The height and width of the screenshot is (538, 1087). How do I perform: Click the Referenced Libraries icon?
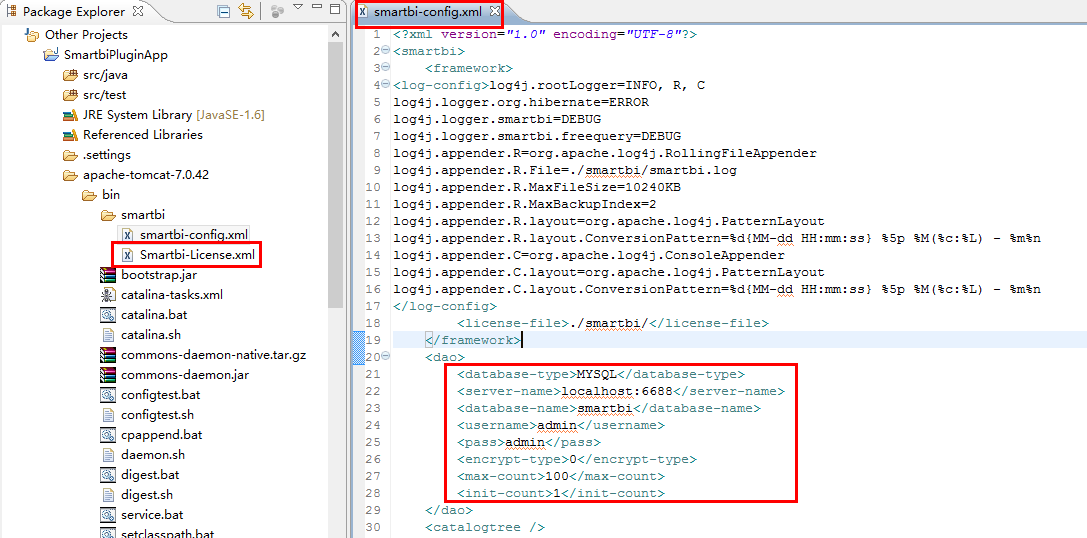70,135
